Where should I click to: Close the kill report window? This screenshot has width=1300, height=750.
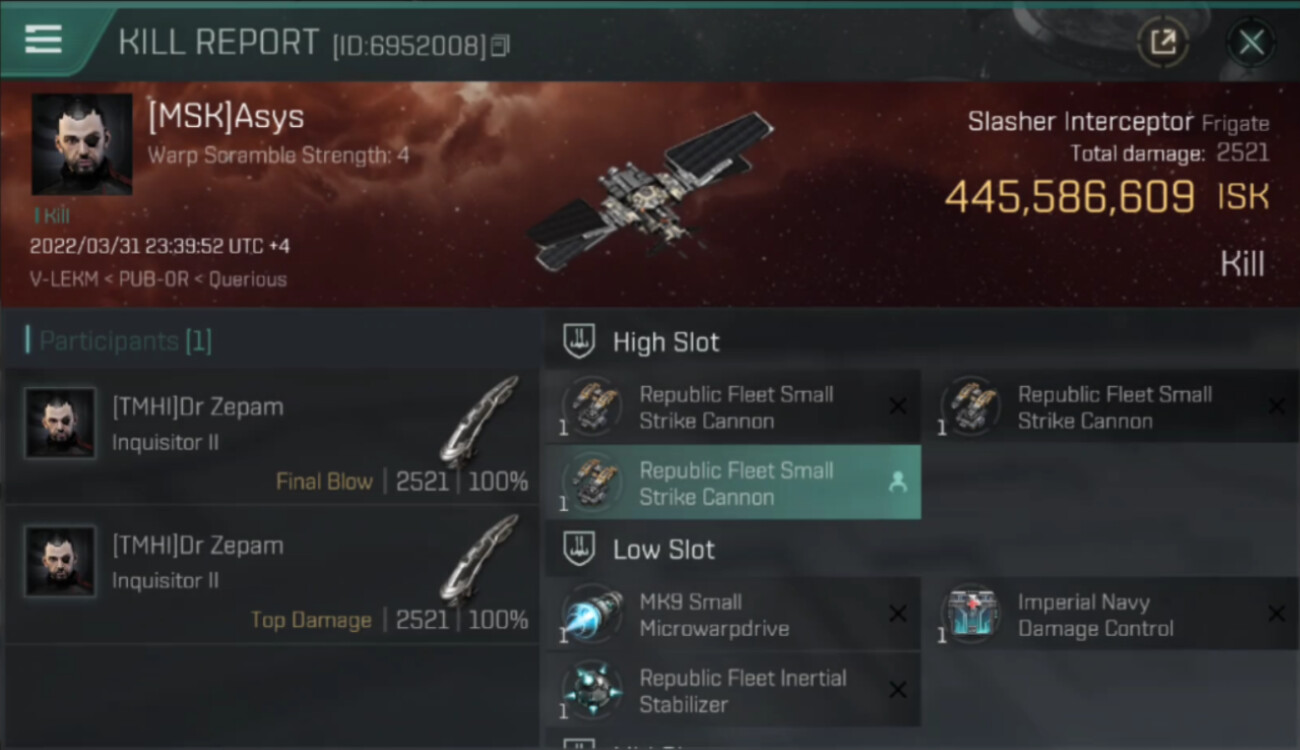1251,42
